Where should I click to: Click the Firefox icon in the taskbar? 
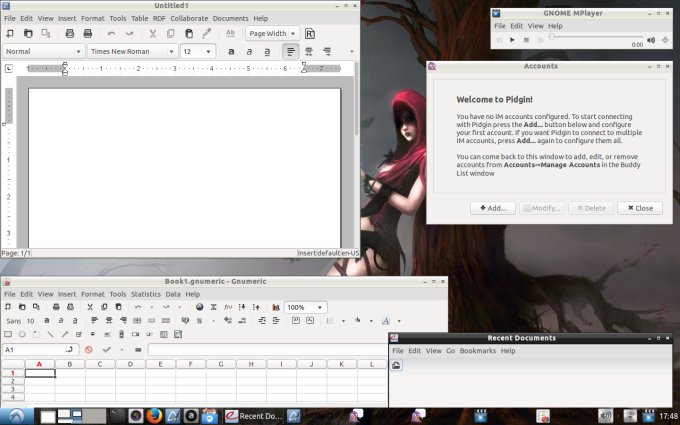[154, 415]
